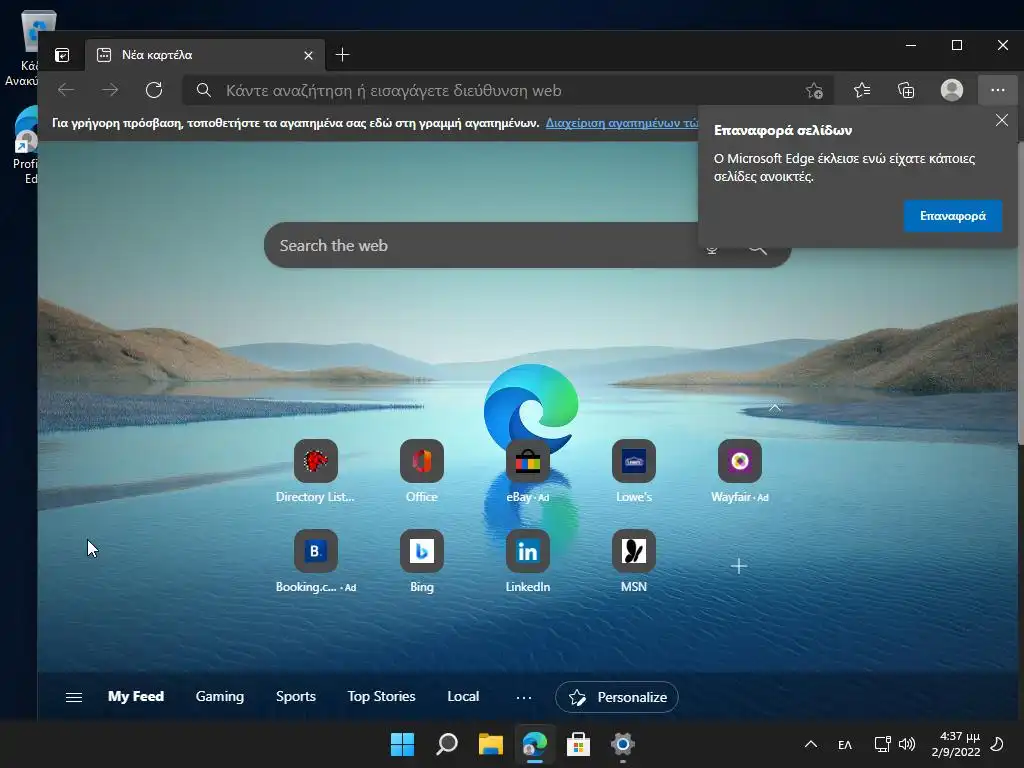Viewport: 1024px width, 768px height.
Task: Open the Booking.com quick link
Action: 315,562
